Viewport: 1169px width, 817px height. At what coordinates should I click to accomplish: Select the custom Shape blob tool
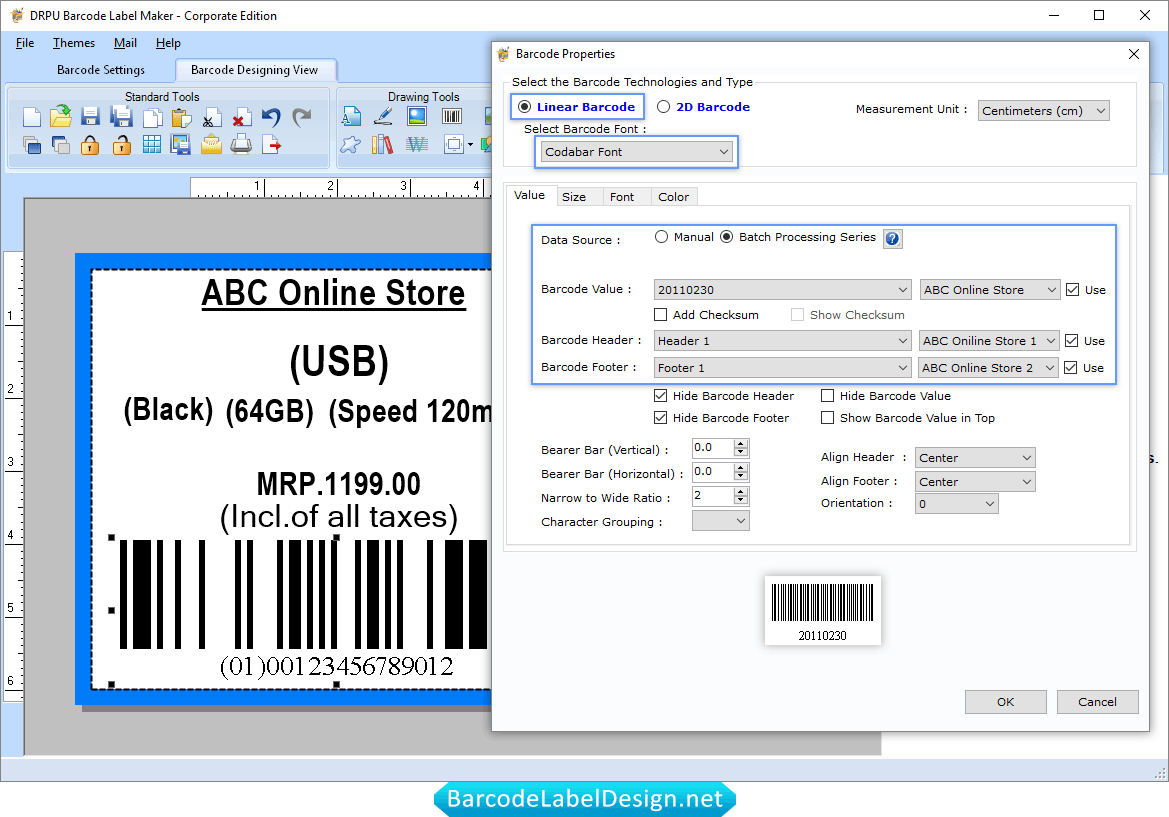pyautogui.click(x=350, y=145)
